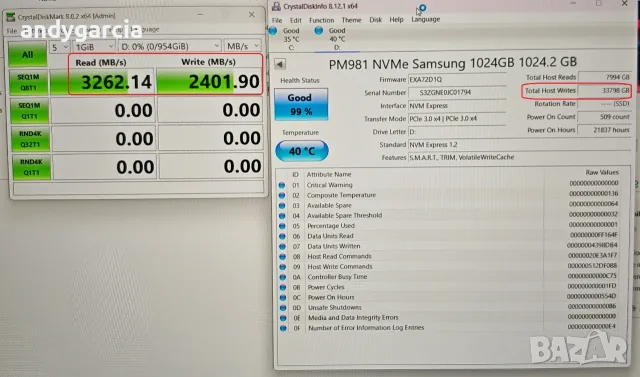Viewport: 640px width, 377px height.
Task: Click the Raw Values column header
Action: (602, 173)
